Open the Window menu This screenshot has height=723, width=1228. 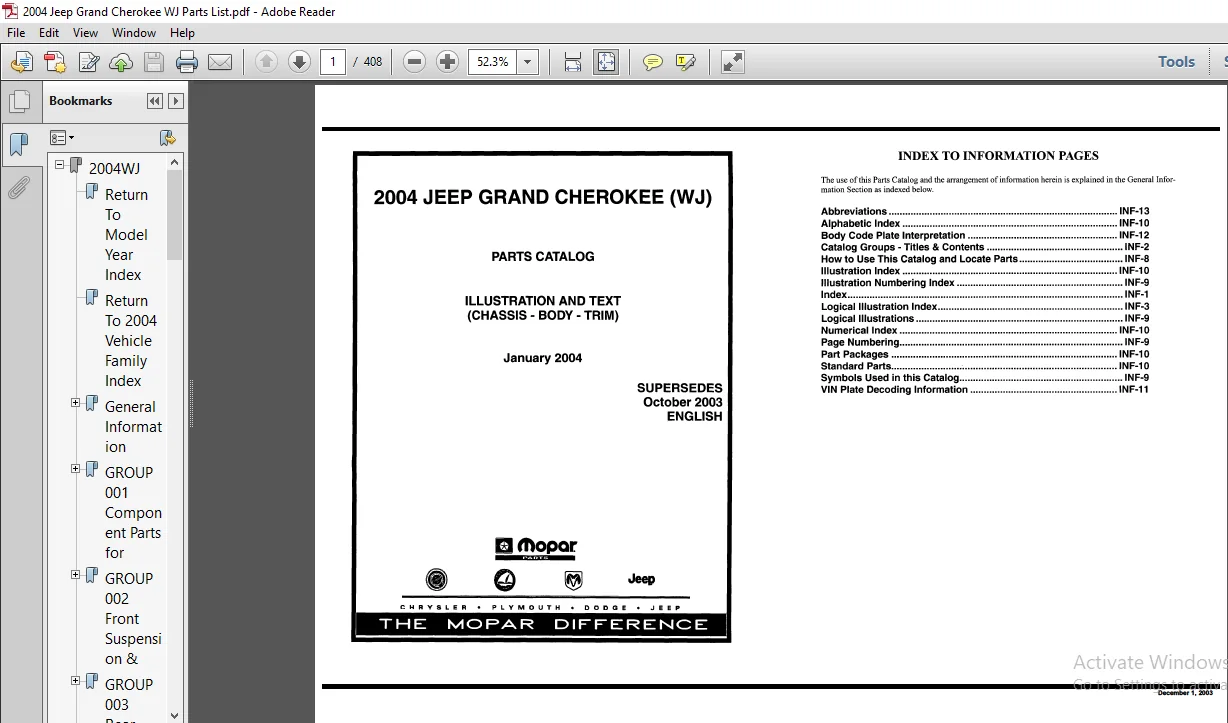tap(134, 33)
